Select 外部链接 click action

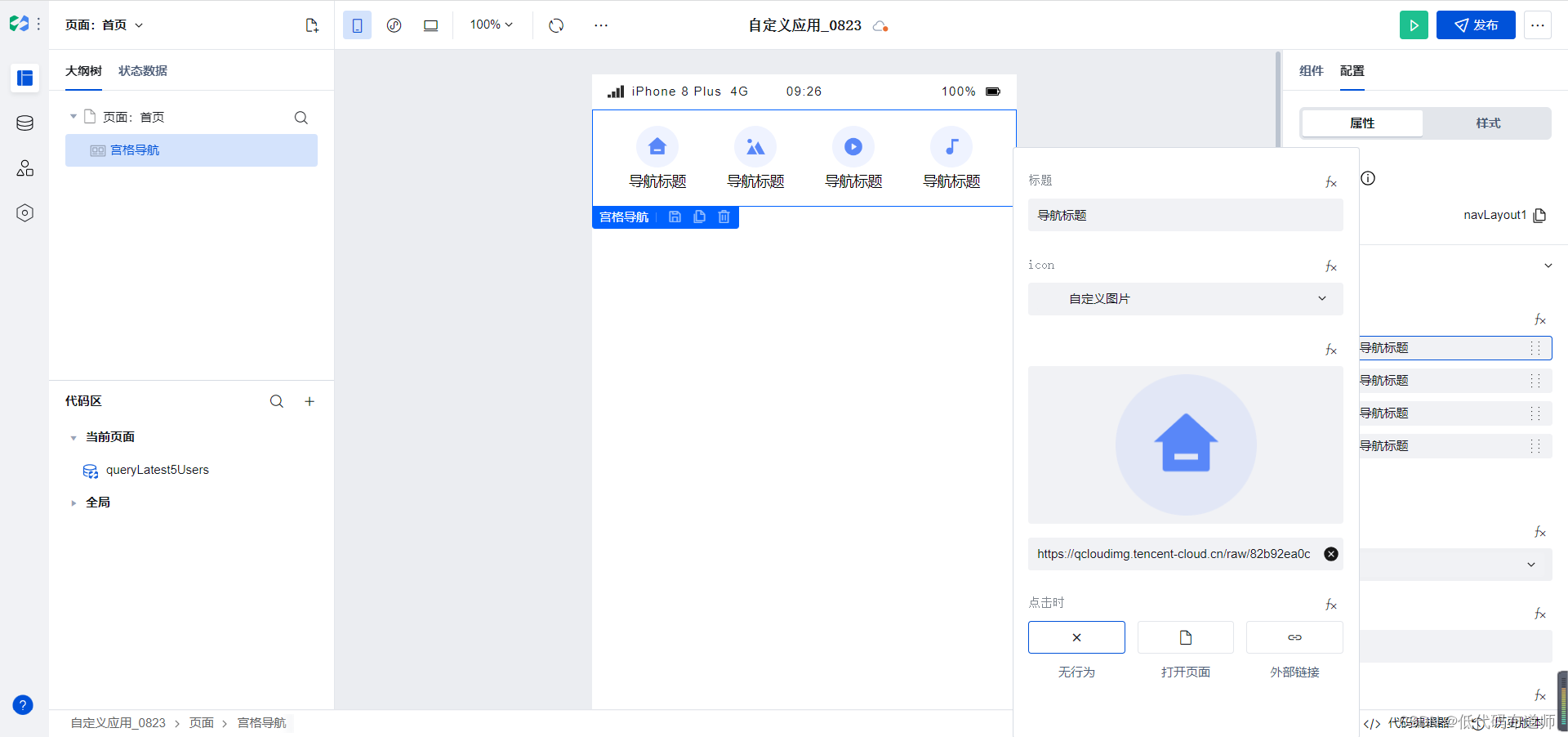coord(1294,637)
